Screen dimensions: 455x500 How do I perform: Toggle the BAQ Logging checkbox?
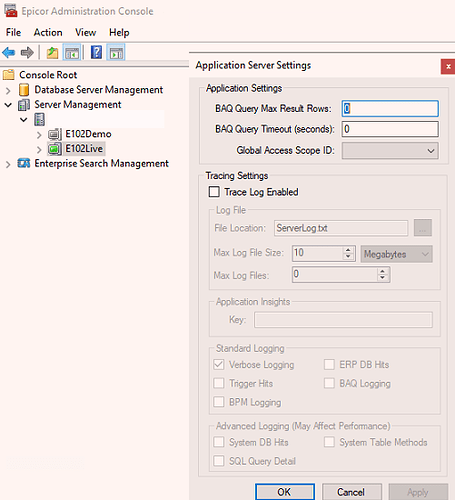pyautogui.click(x=329, y=383)
